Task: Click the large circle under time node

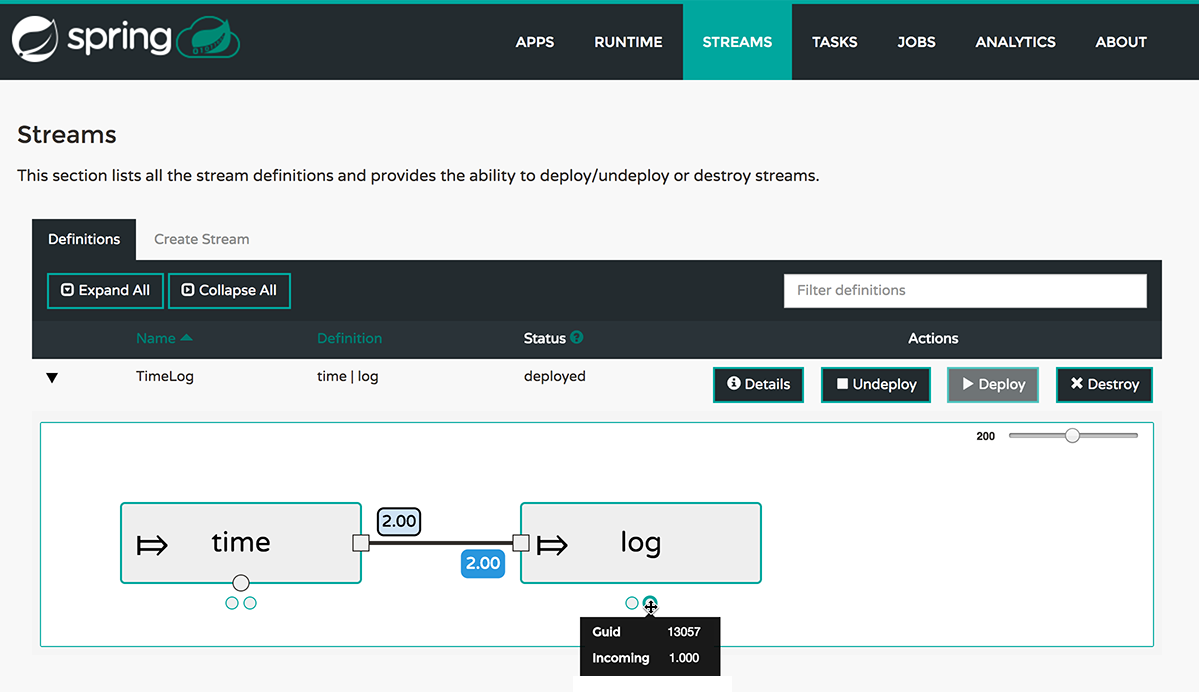Action: coord(241,583)
